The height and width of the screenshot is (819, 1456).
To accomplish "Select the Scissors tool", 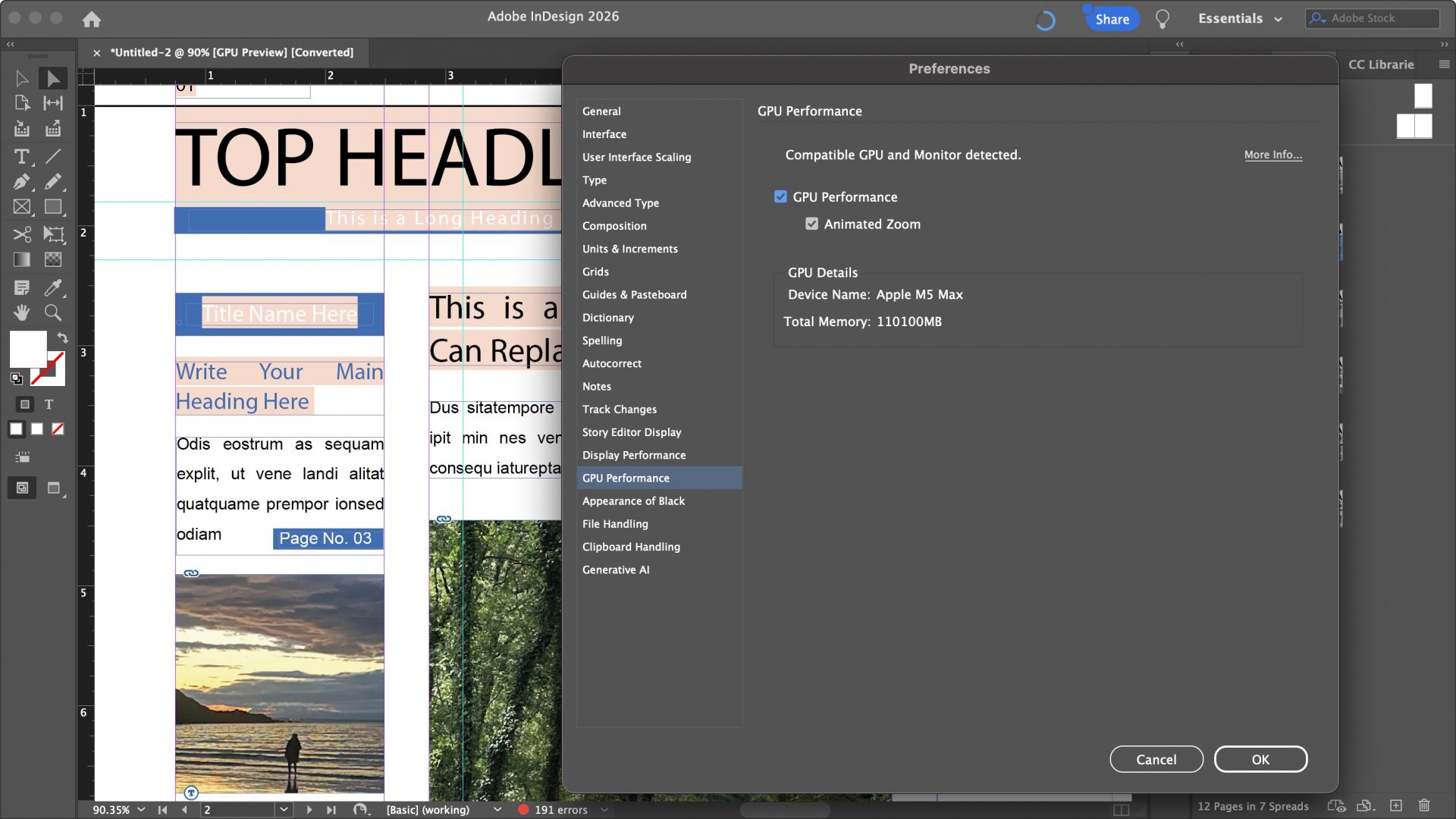I will click(x=22, y=234).
